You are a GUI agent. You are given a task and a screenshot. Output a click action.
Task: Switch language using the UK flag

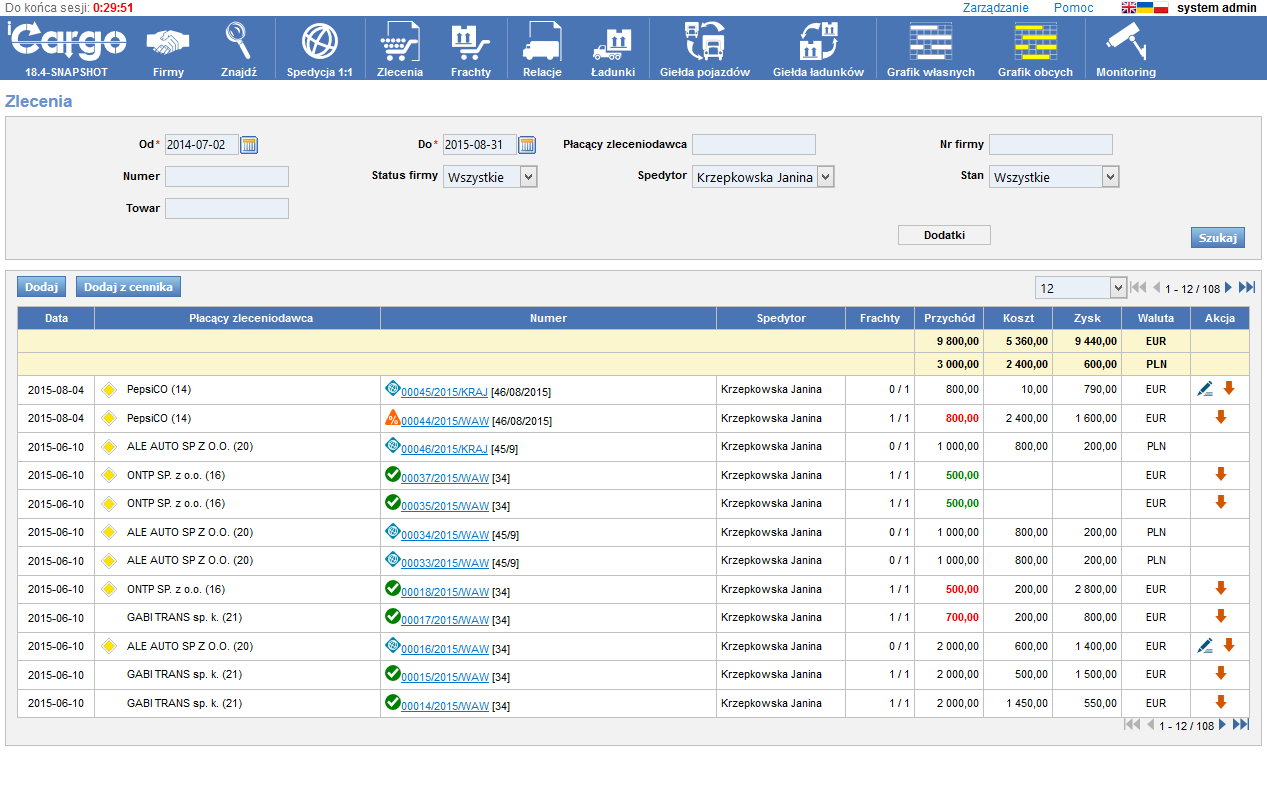[1129, 8]
